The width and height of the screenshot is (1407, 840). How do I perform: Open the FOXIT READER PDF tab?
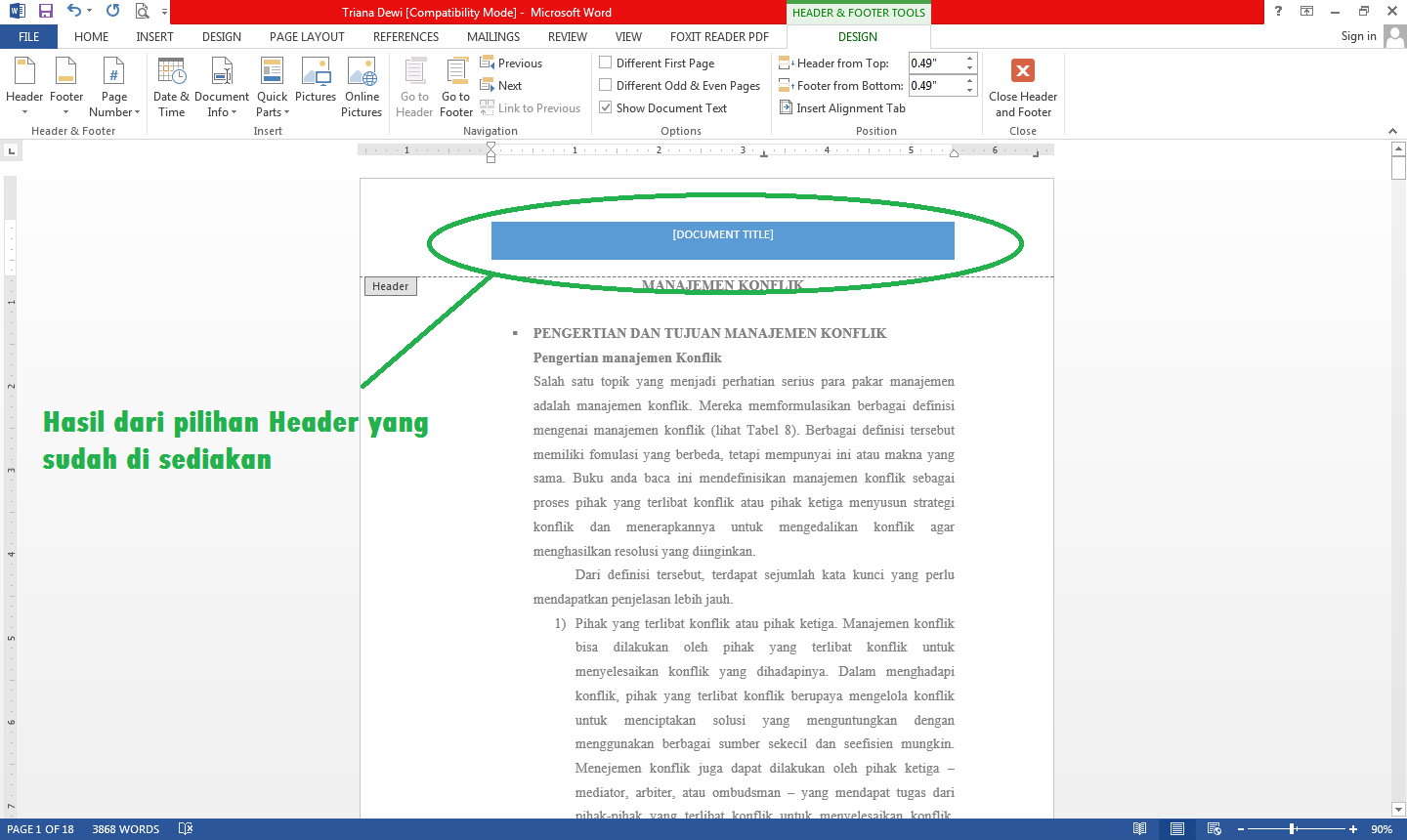[719, 36]
